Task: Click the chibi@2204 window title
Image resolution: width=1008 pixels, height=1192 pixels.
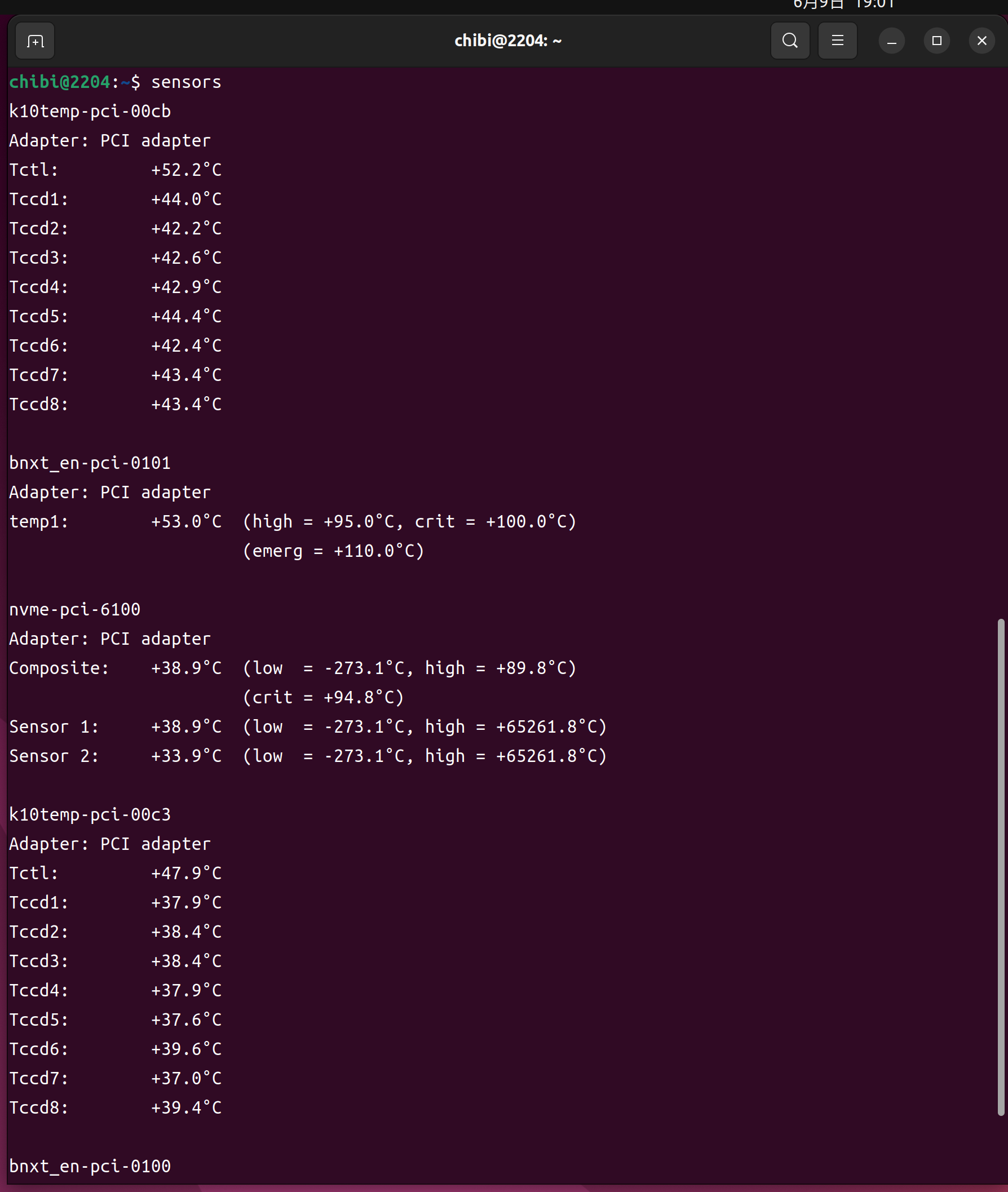Action: (507, 41)
